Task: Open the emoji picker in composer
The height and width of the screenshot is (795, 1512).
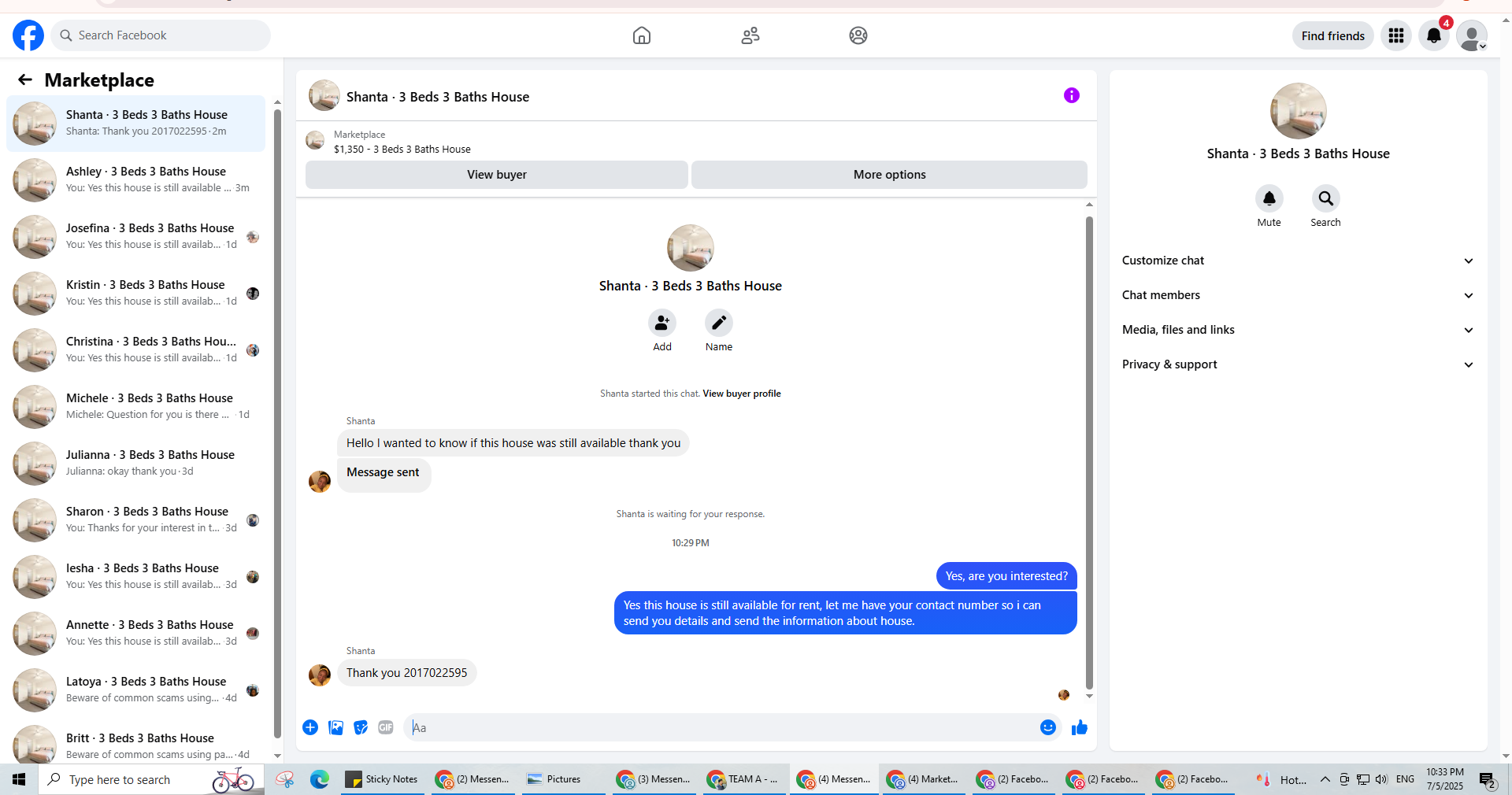Action: click(x=1048, y=727)
